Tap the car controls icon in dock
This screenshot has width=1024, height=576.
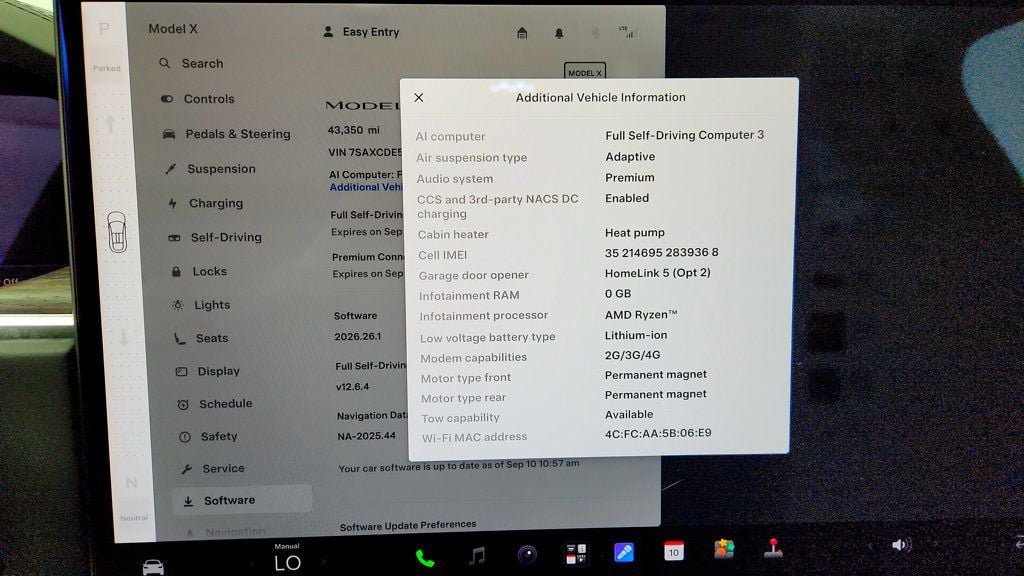click(x=153, y=567)
